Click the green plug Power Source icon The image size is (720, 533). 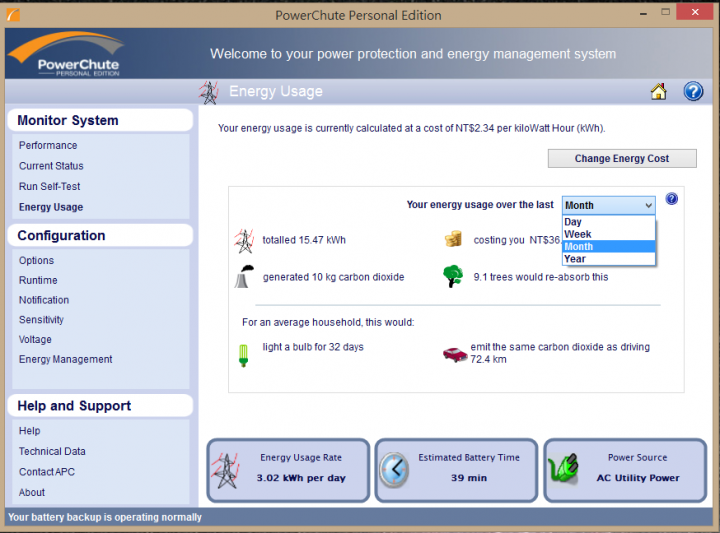point(563,468)
